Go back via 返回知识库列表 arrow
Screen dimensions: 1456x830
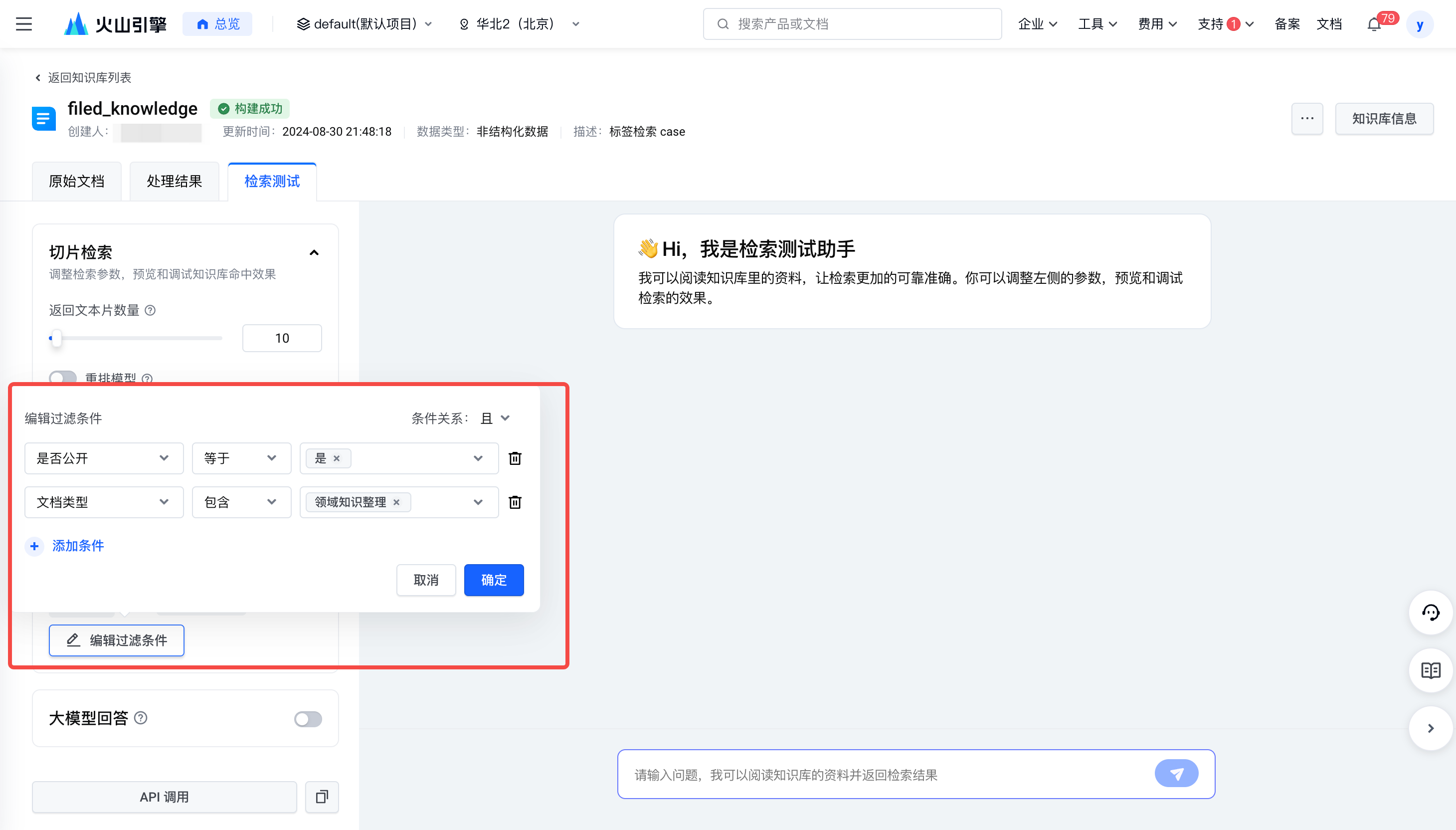[37, 77]
